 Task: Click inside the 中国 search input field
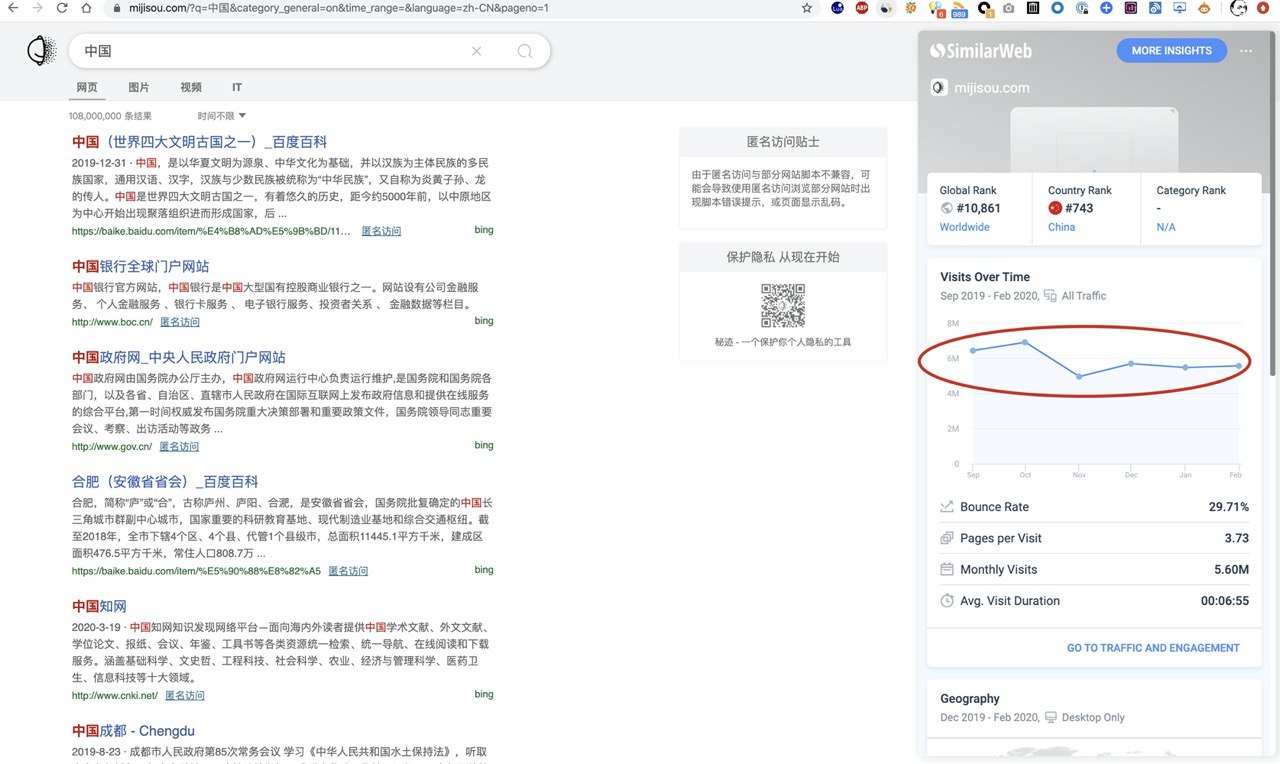[270, 51]
